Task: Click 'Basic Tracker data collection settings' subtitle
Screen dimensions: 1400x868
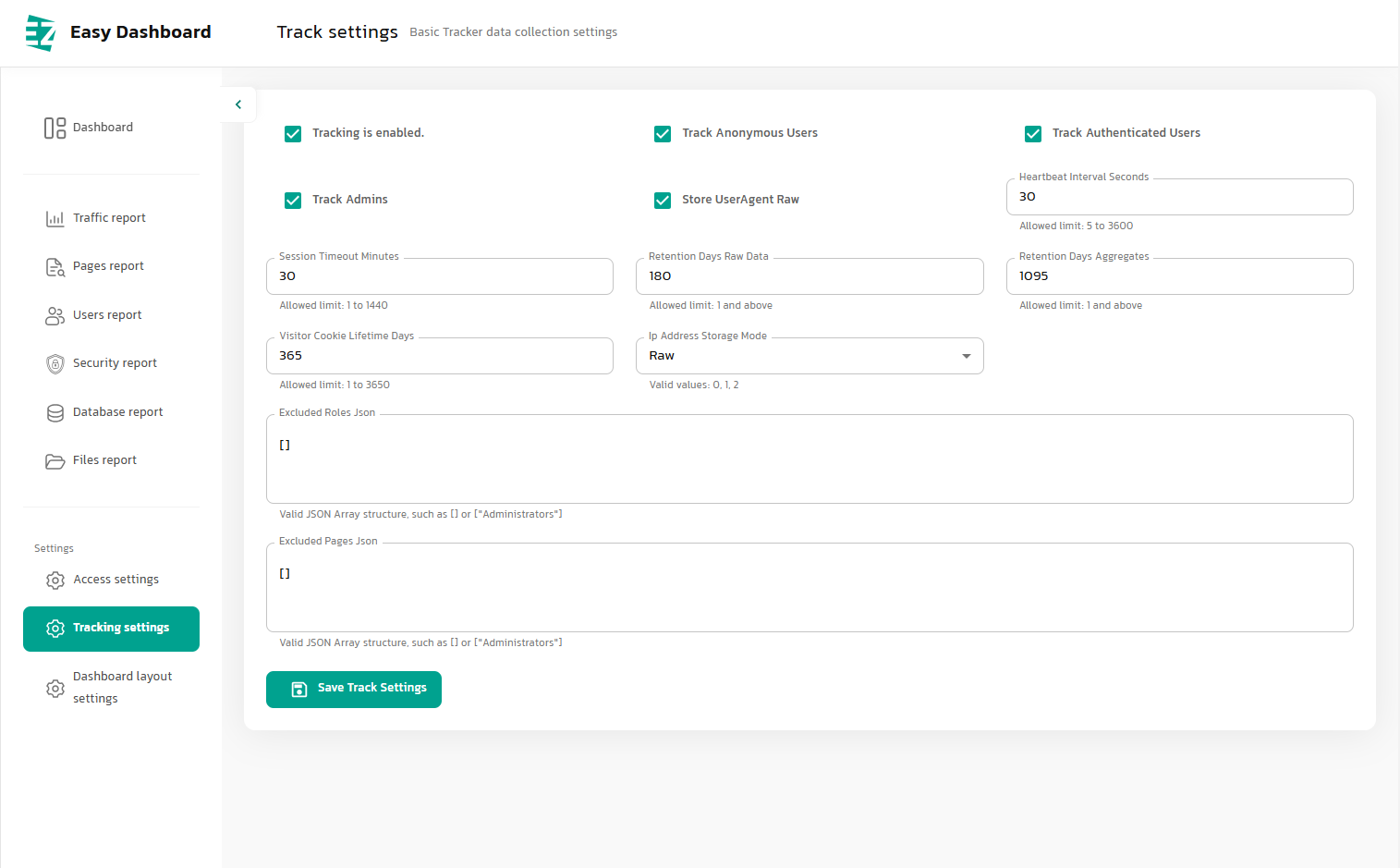Action: (514, 32)
